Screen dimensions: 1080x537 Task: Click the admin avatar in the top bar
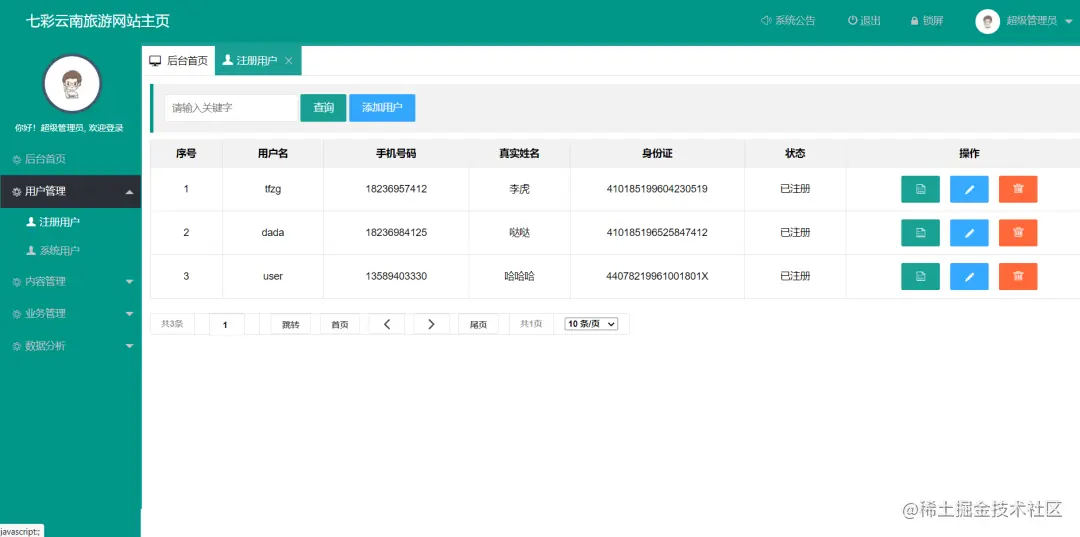[x=987, y=21]
